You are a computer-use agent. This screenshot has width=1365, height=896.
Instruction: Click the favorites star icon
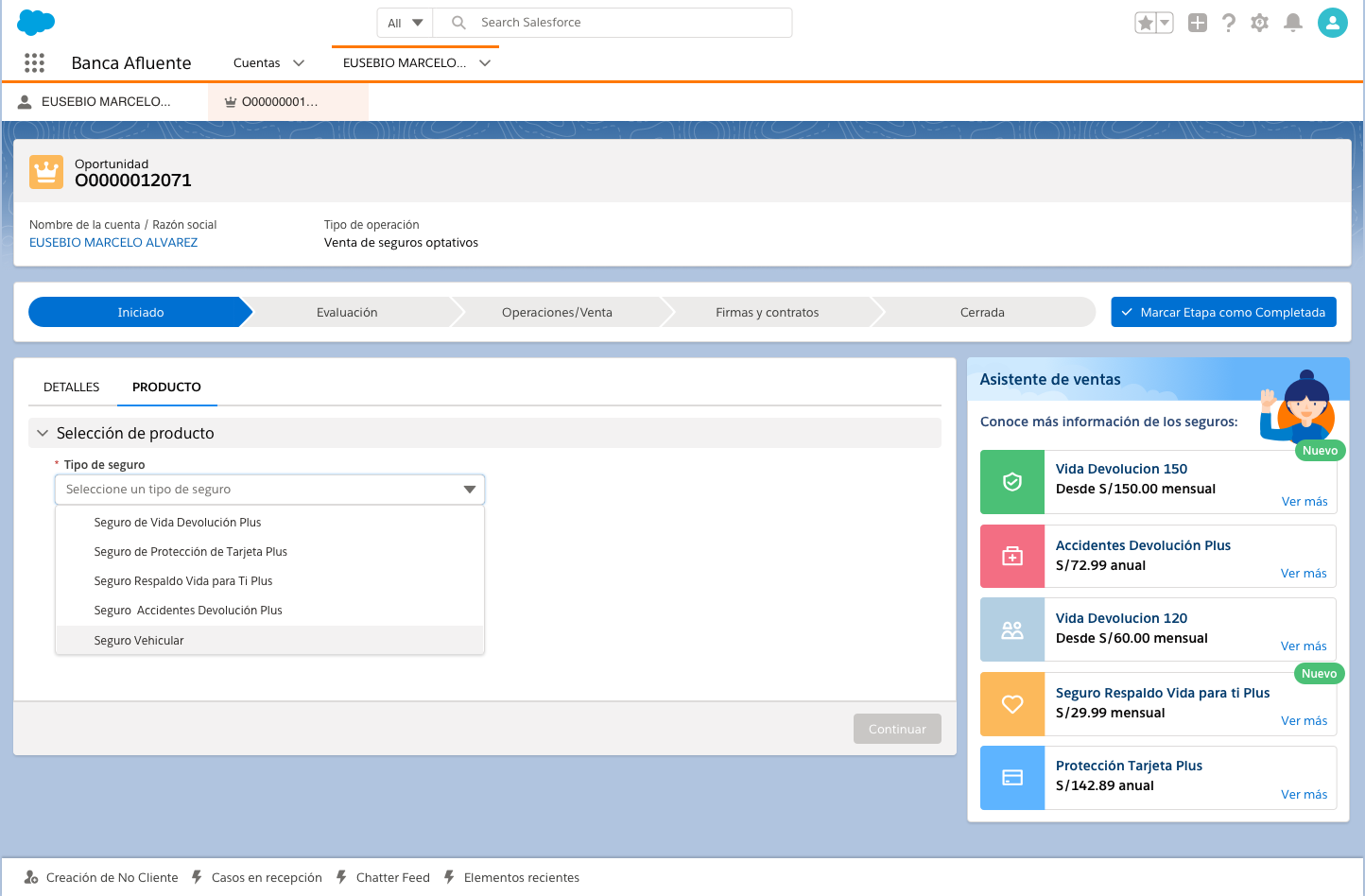(x=1145, y=23)
